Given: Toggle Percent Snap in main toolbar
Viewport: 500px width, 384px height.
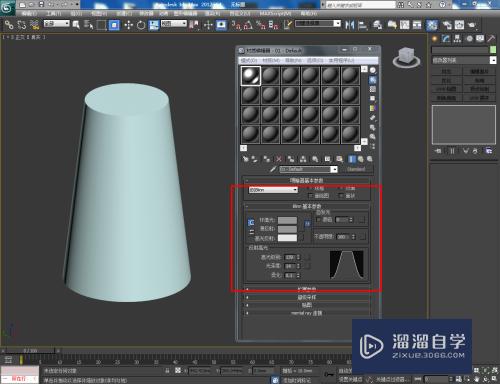Looking at the screenshot, I should pyautogui.click(x=261, y=25).
